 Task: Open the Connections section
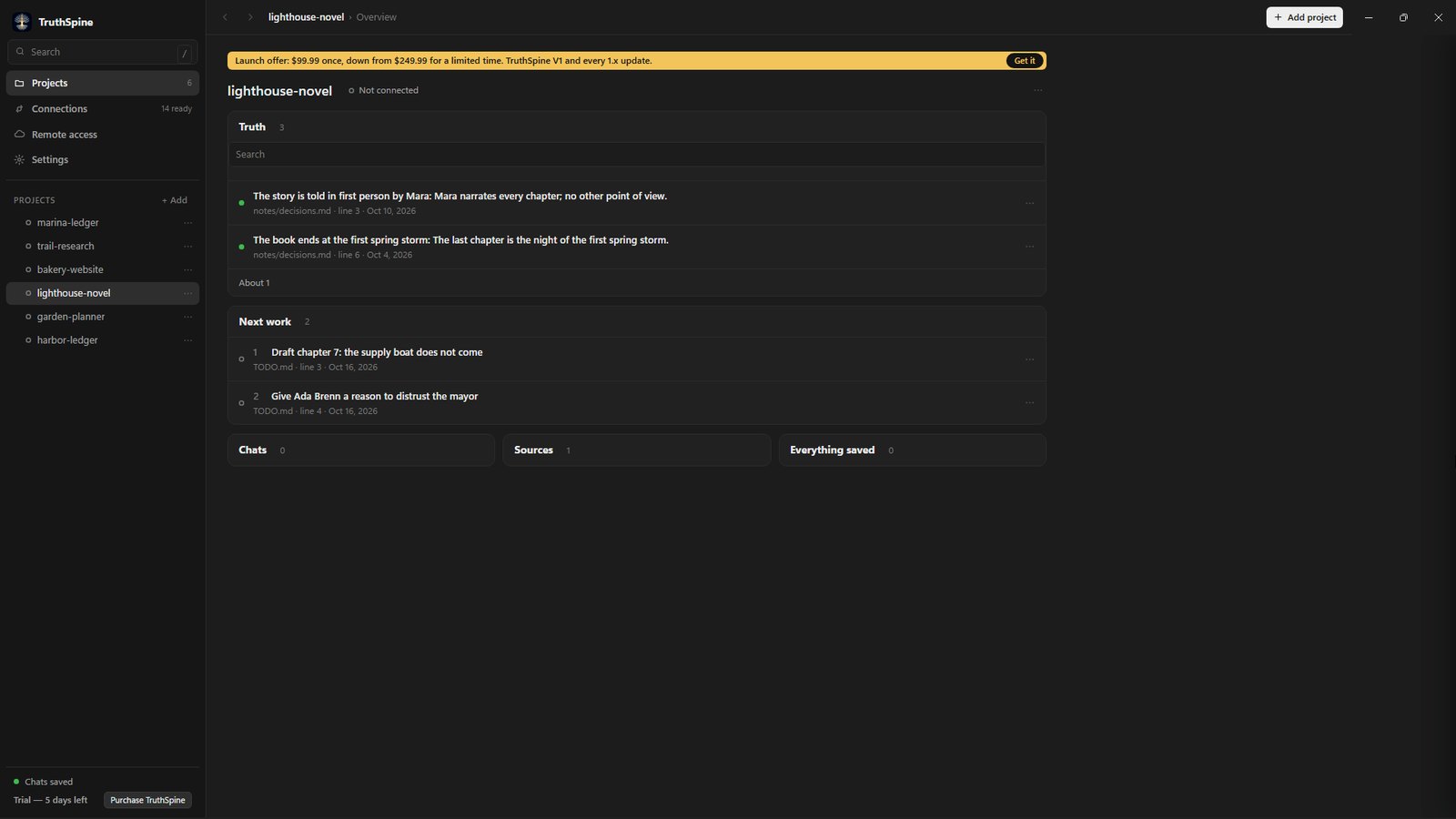(103, 108)
